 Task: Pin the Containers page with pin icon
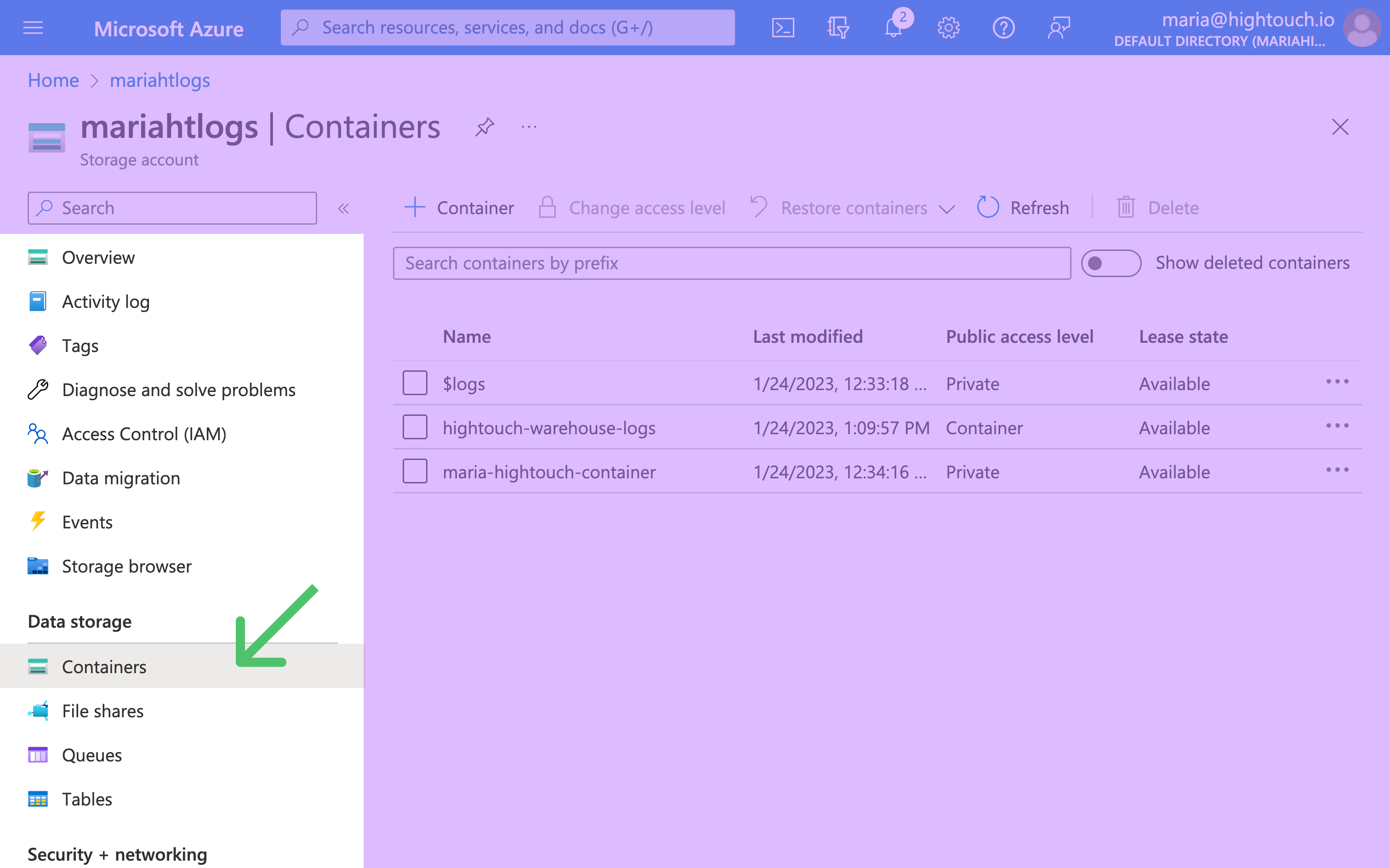(484, 127)
